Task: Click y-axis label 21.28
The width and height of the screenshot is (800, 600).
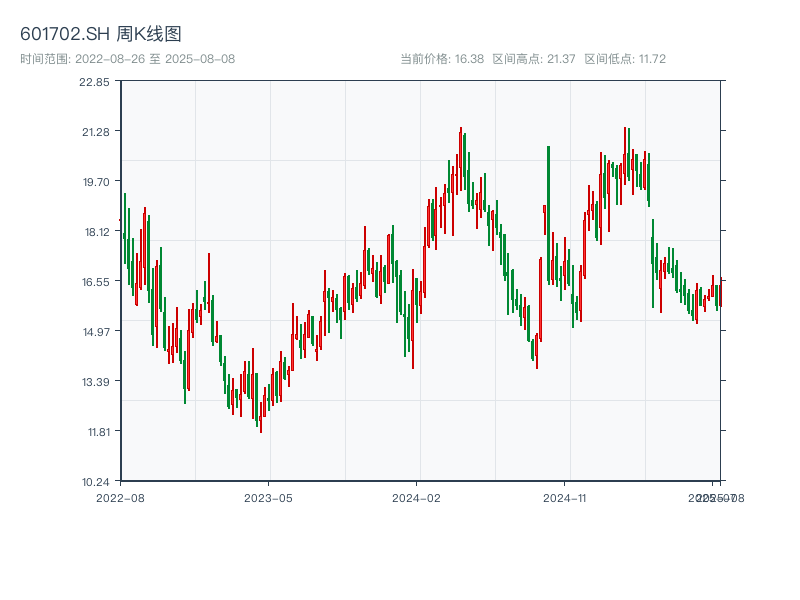Action: point(95,132)
